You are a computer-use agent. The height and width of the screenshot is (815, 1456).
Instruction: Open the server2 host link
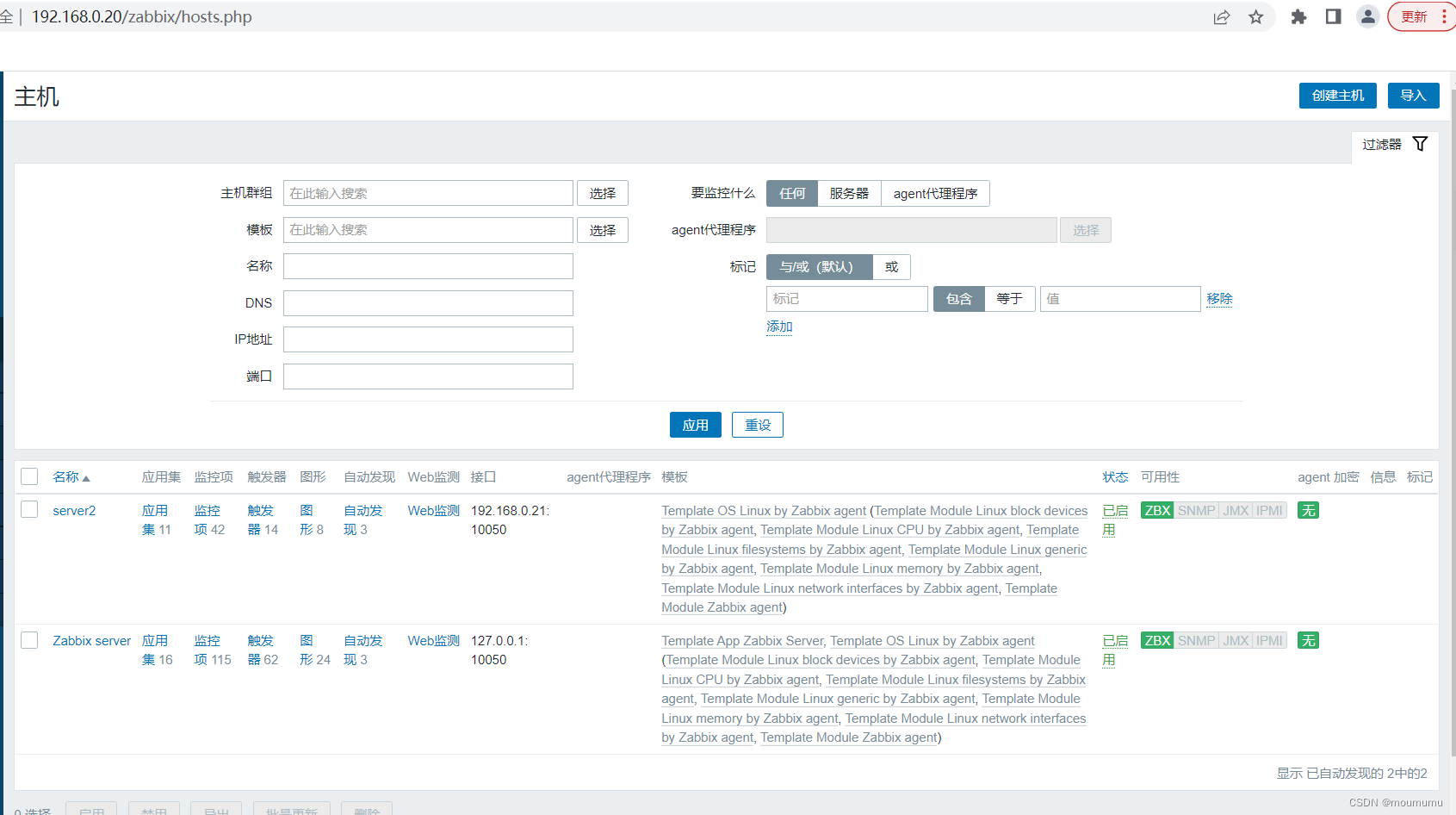tap(74, 510)
